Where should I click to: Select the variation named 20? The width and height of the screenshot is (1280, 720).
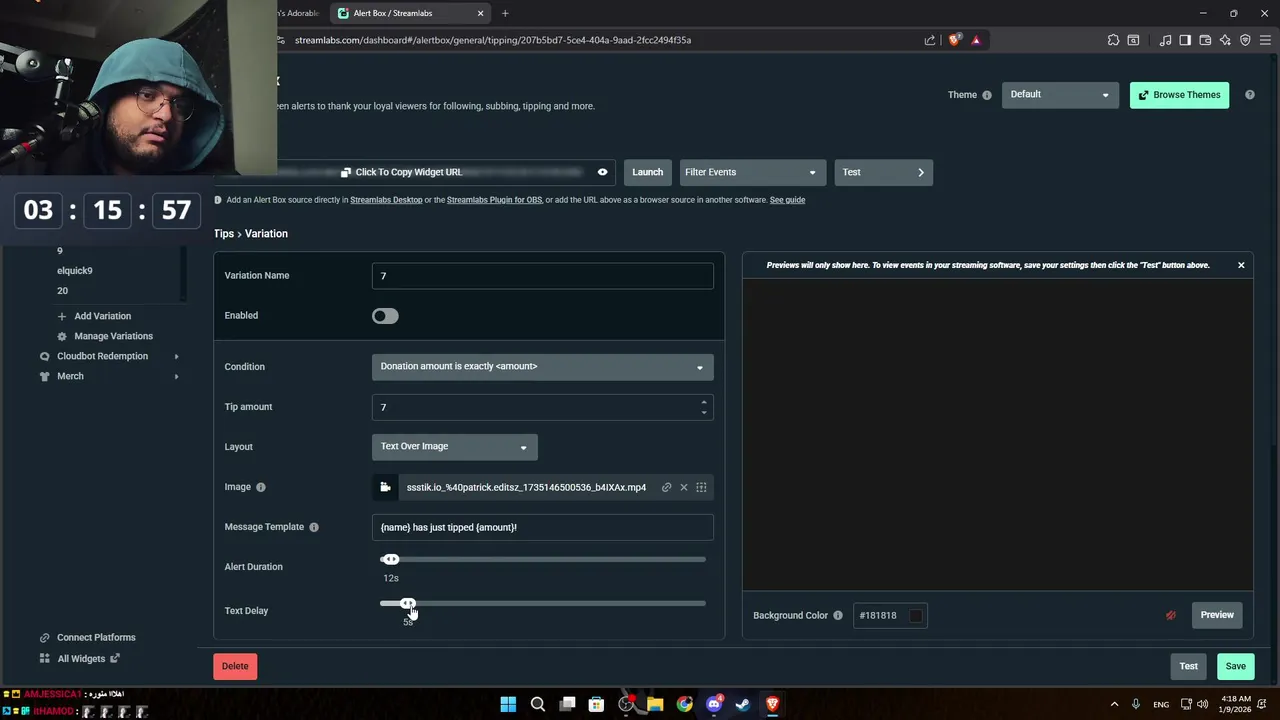[x=62, y=290]
